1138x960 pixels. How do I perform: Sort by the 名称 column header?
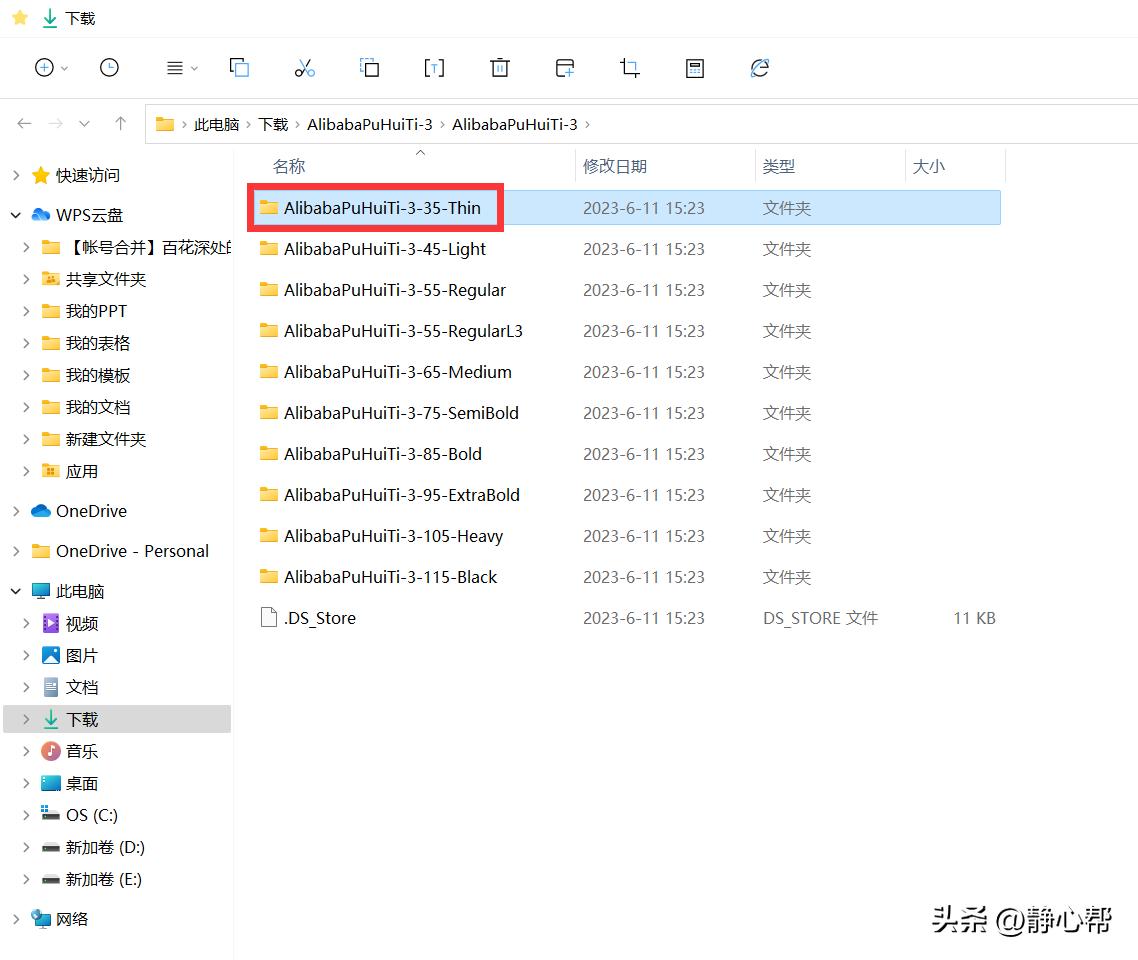pyautogui.click(x=289, y=166)
